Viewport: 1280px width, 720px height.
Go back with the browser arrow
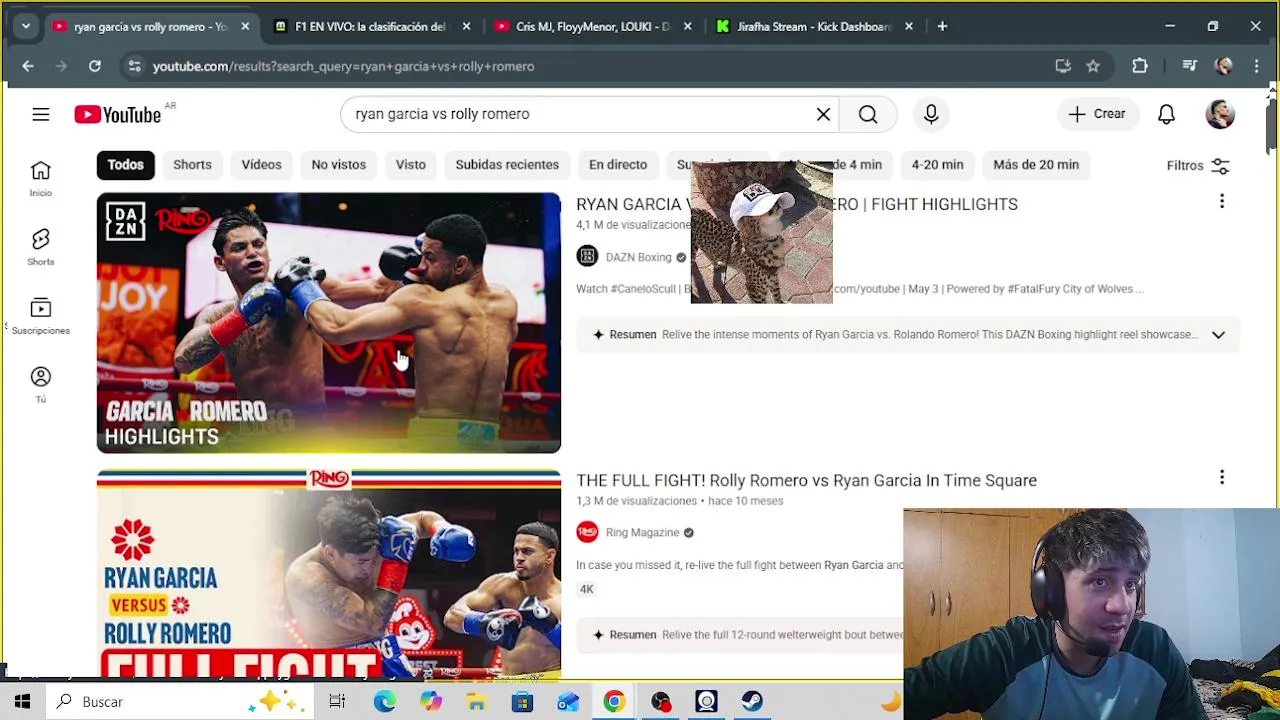coord(28,66)
